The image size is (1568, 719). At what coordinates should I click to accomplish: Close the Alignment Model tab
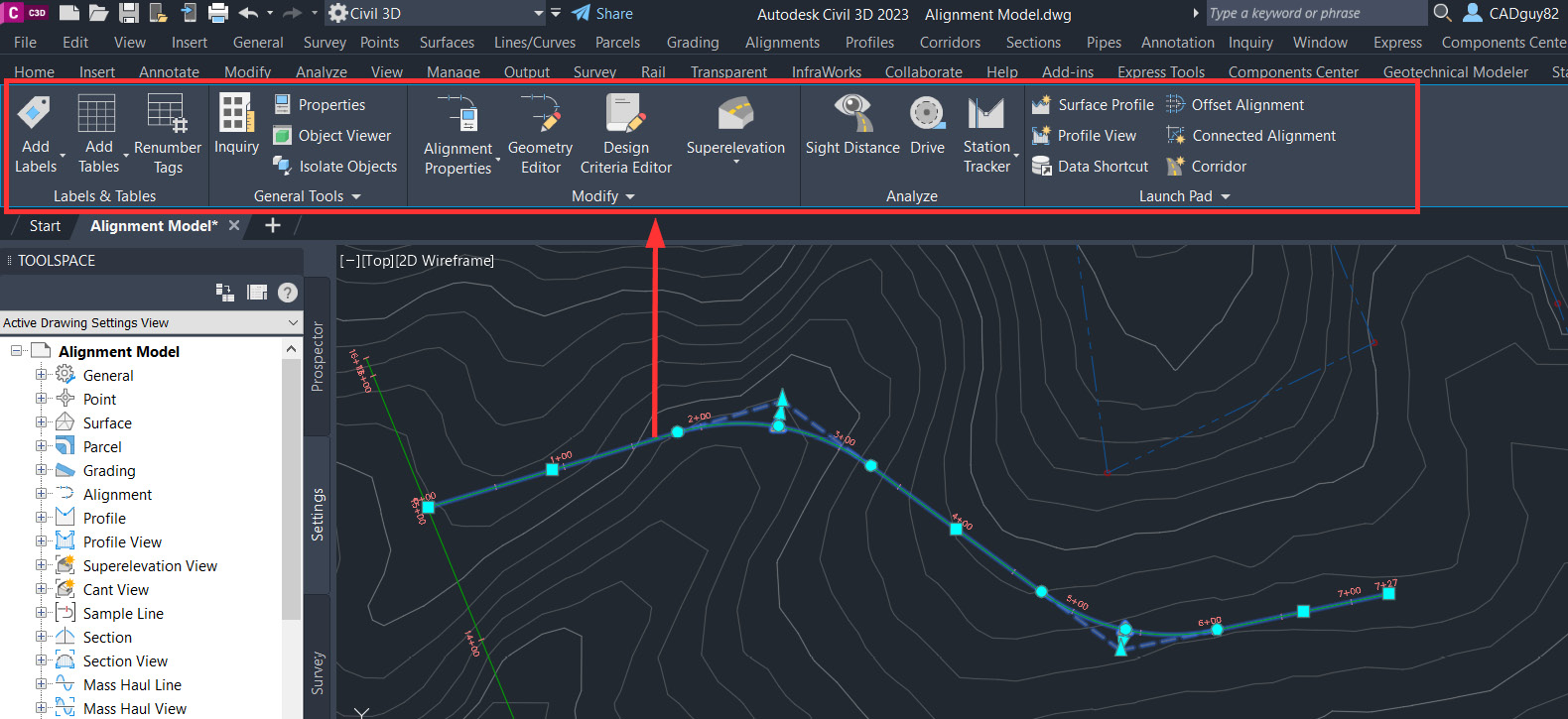(234, 225)
